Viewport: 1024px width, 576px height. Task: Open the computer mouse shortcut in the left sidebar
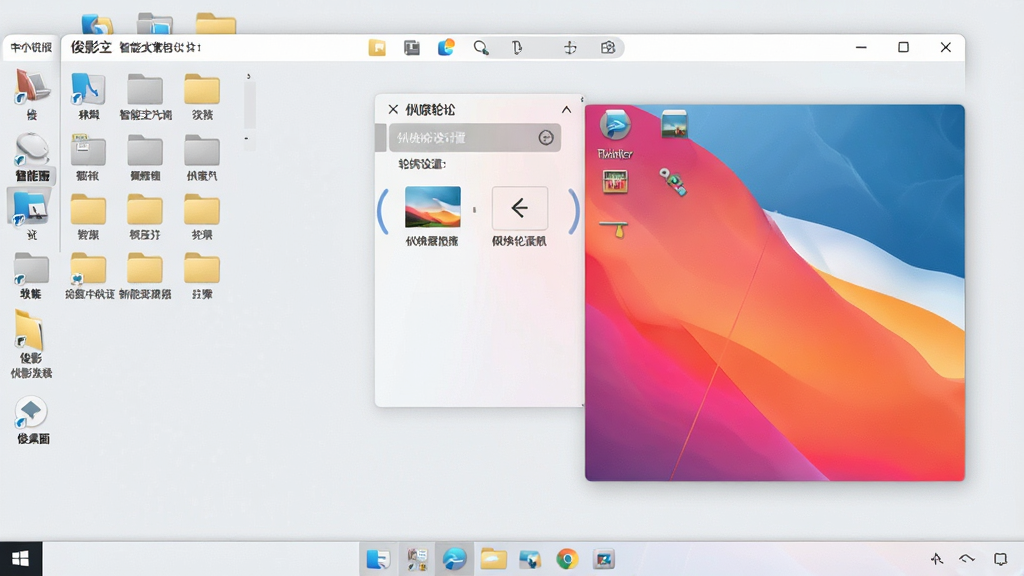[x=31, y=148]
